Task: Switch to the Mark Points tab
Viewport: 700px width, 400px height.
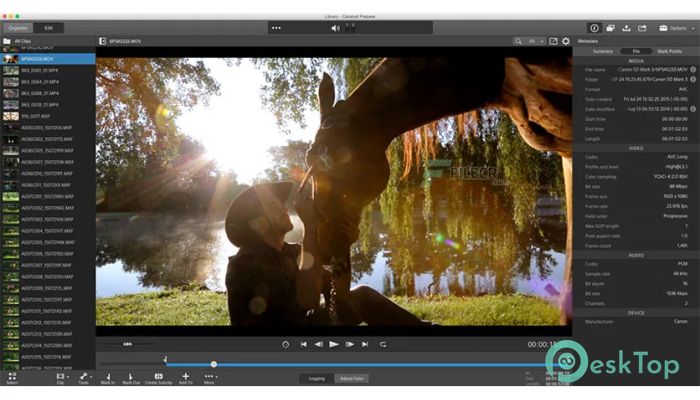Action: coord(669,51)
